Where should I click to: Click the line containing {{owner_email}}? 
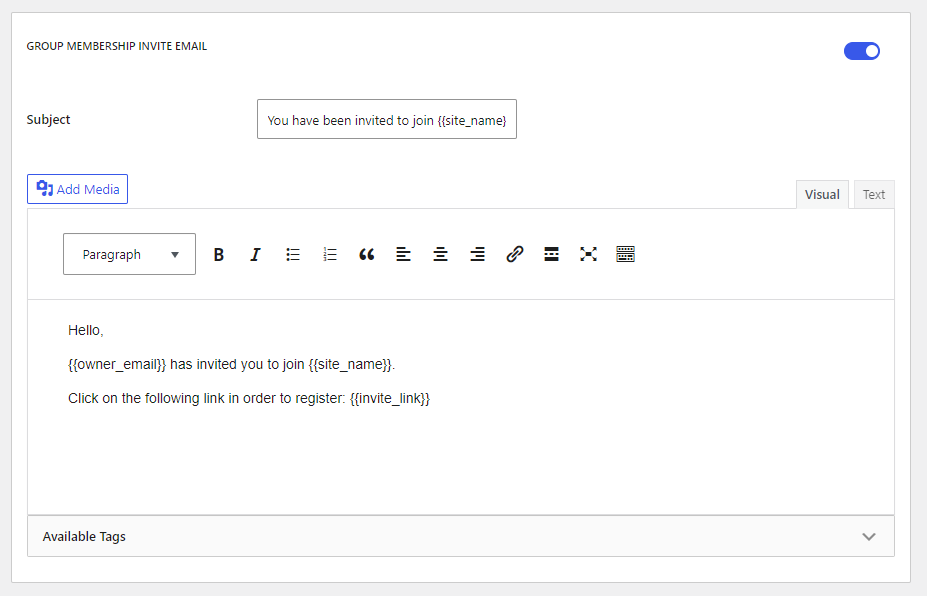[231, 364]
